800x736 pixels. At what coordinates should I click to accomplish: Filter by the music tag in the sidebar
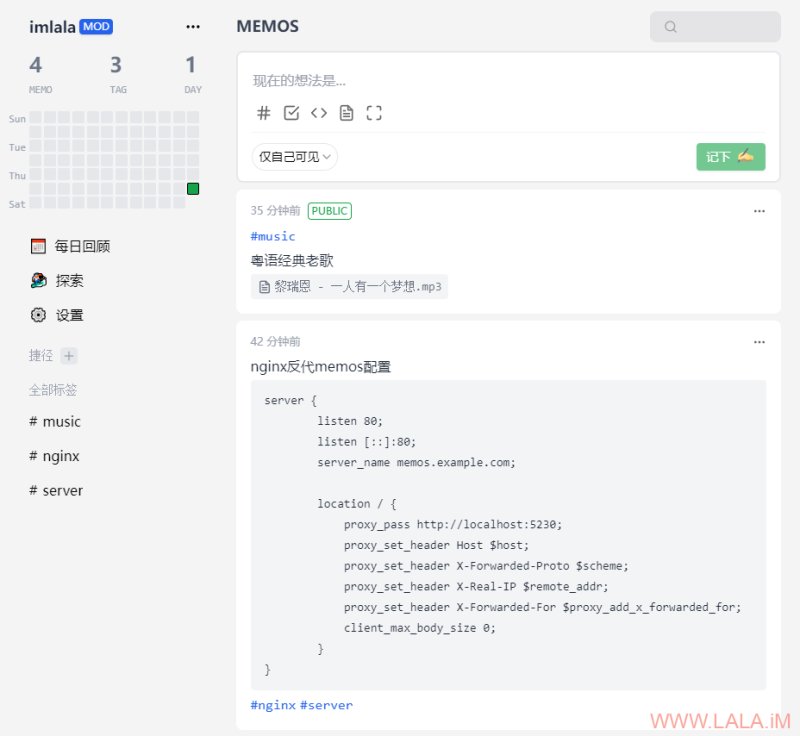[55, 422]
